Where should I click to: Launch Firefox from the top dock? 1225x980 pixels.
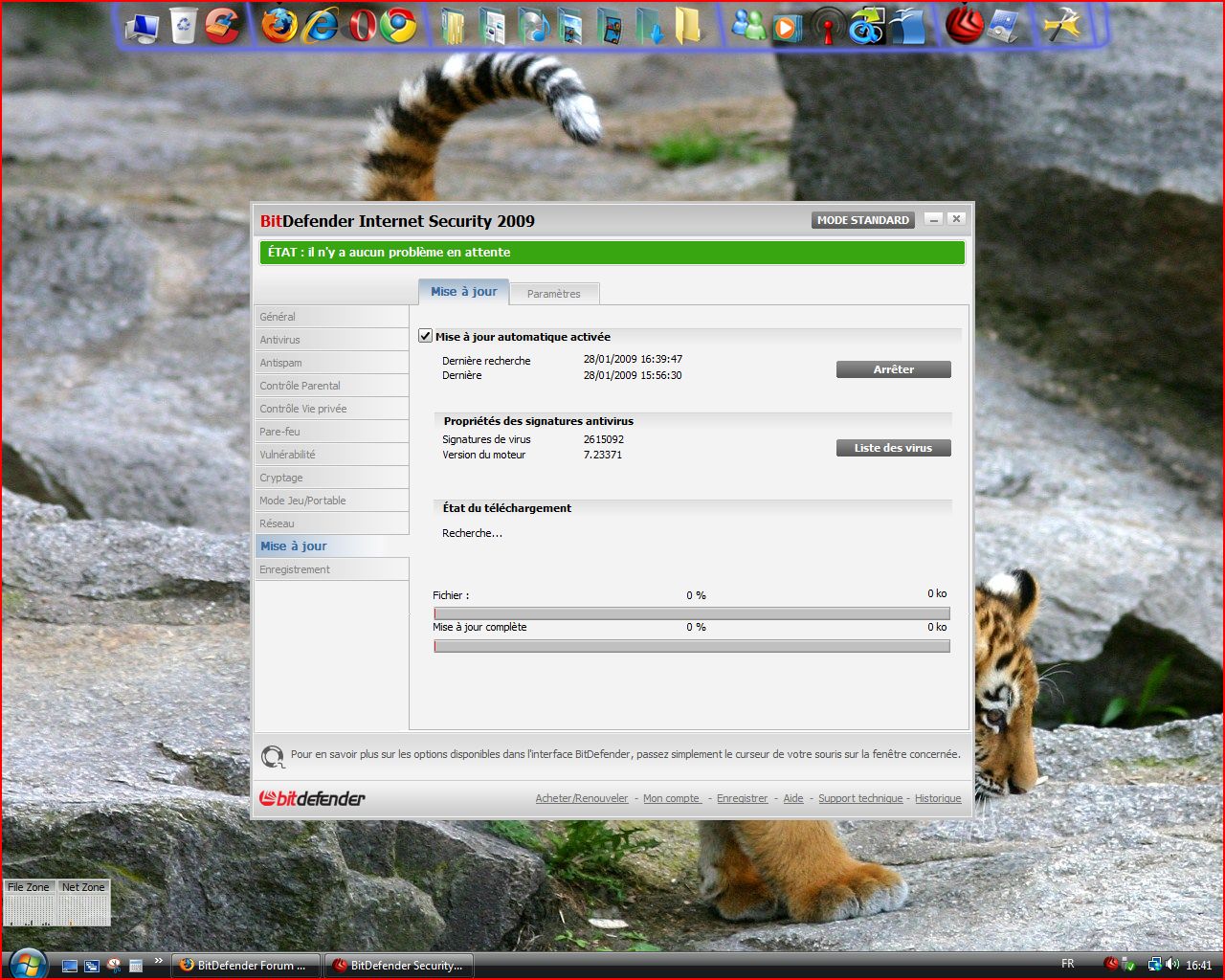click(279, 26)
